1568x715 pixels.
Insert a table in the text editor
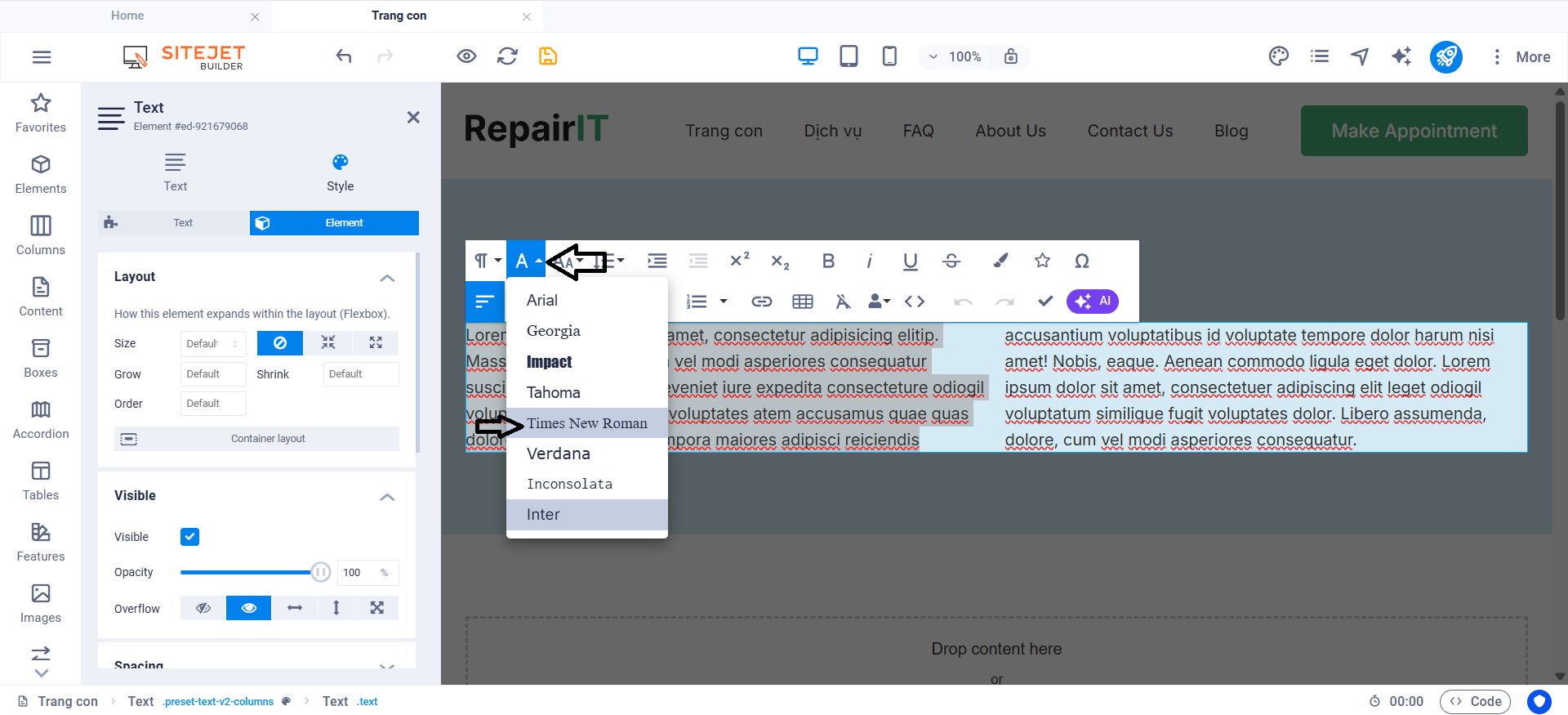[802, 302]
